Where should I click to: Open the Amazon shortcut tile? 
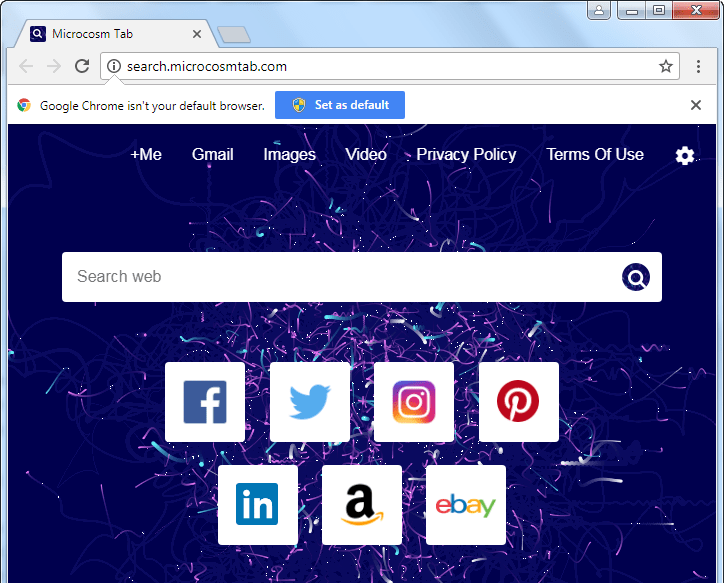pyautogui.click(x=362, y=505)
